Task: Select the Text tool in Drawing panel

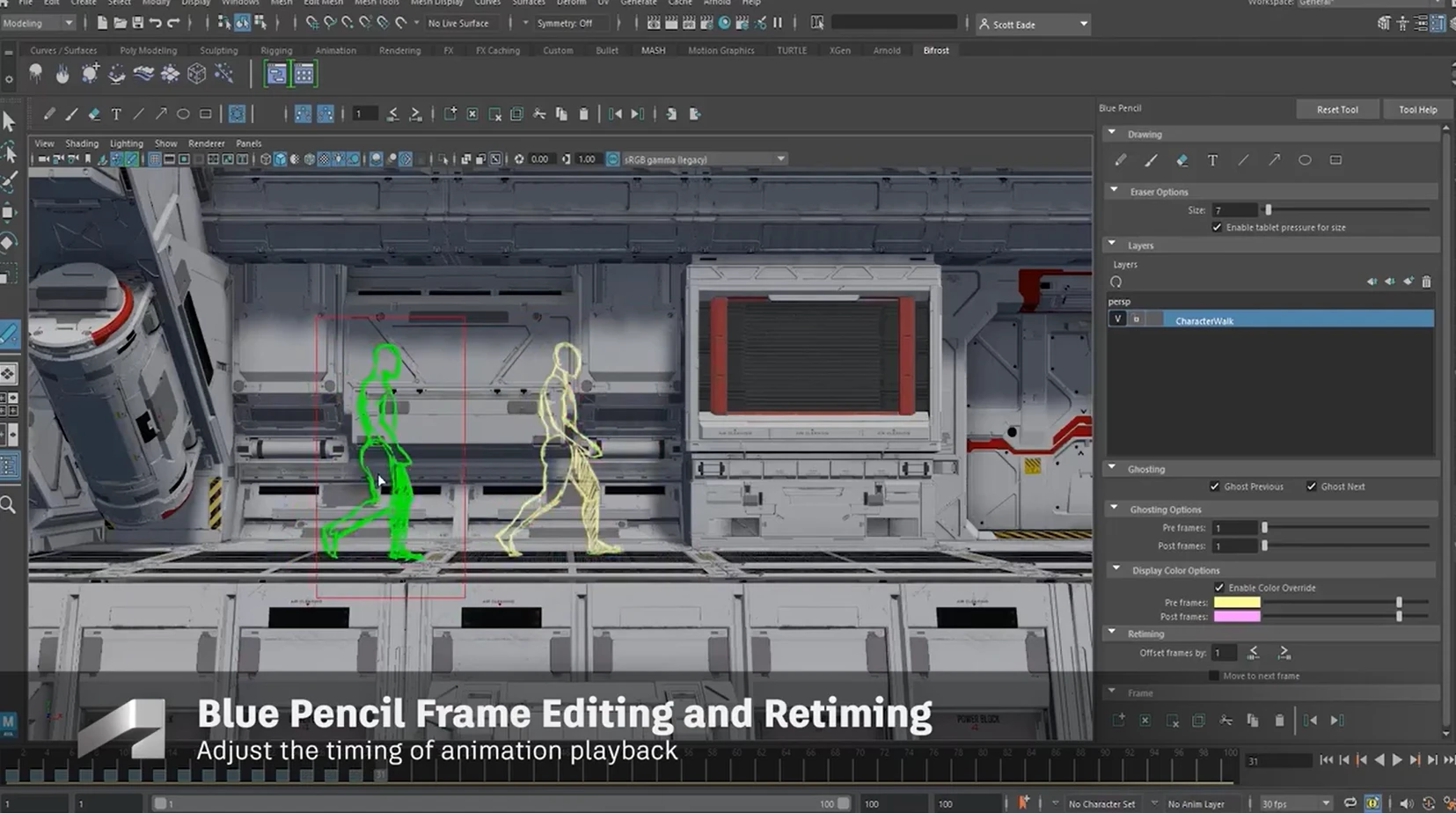Action: [x=1212, y=160]
